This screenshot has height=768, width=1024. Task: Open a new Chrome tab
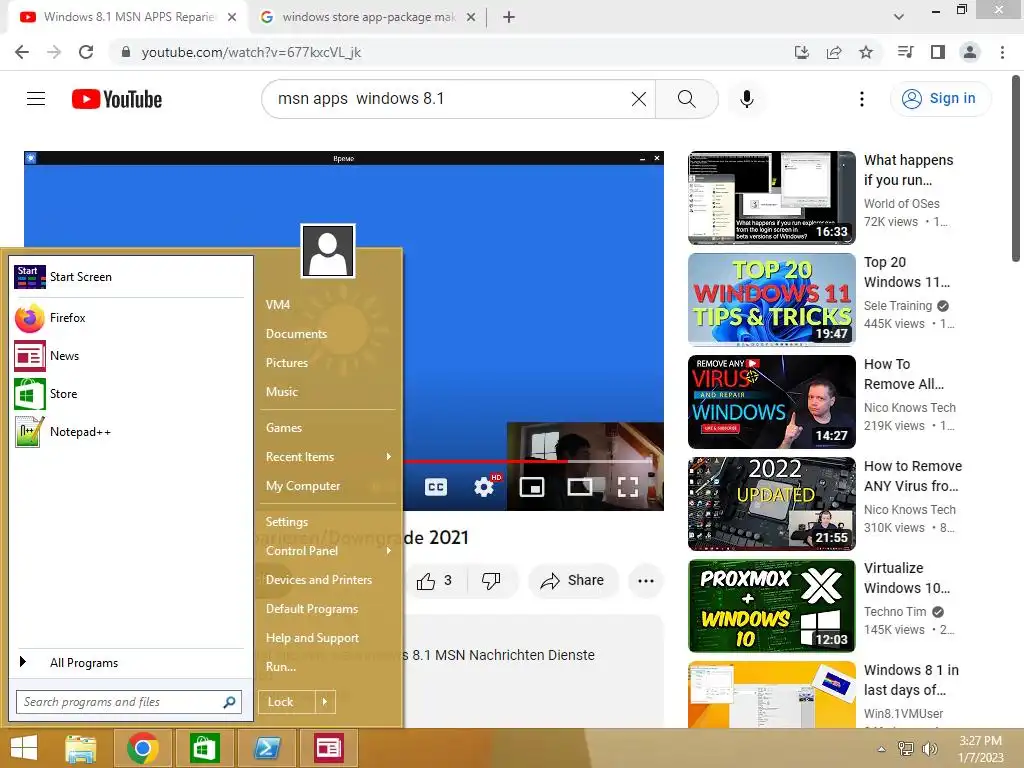509,17
